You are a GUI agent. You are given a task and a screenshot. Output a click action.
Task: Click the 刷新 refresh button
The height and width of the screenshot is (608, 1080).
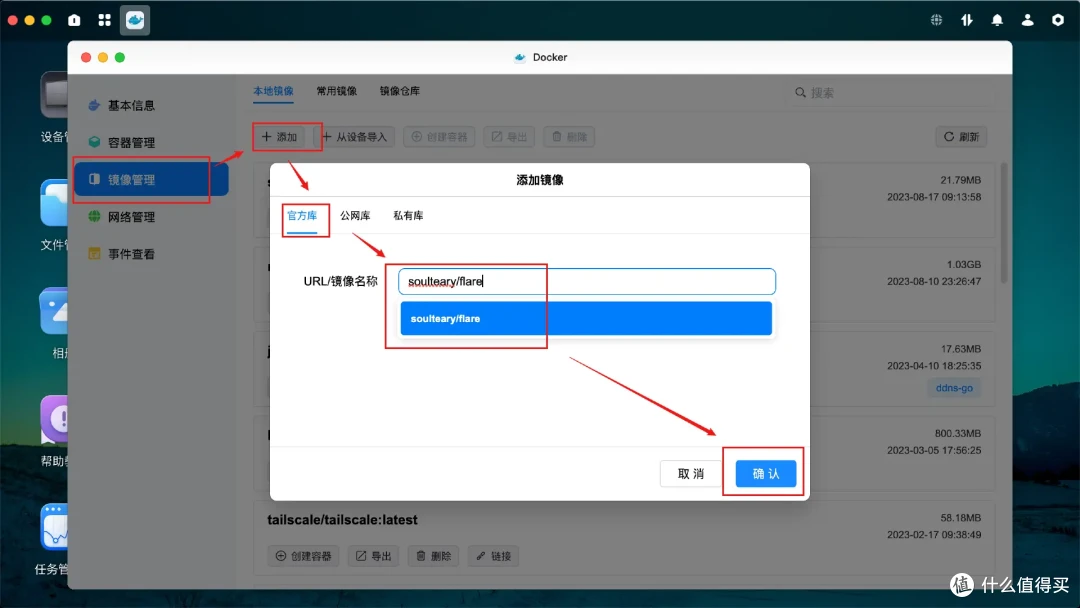click(x=961, y=136)
